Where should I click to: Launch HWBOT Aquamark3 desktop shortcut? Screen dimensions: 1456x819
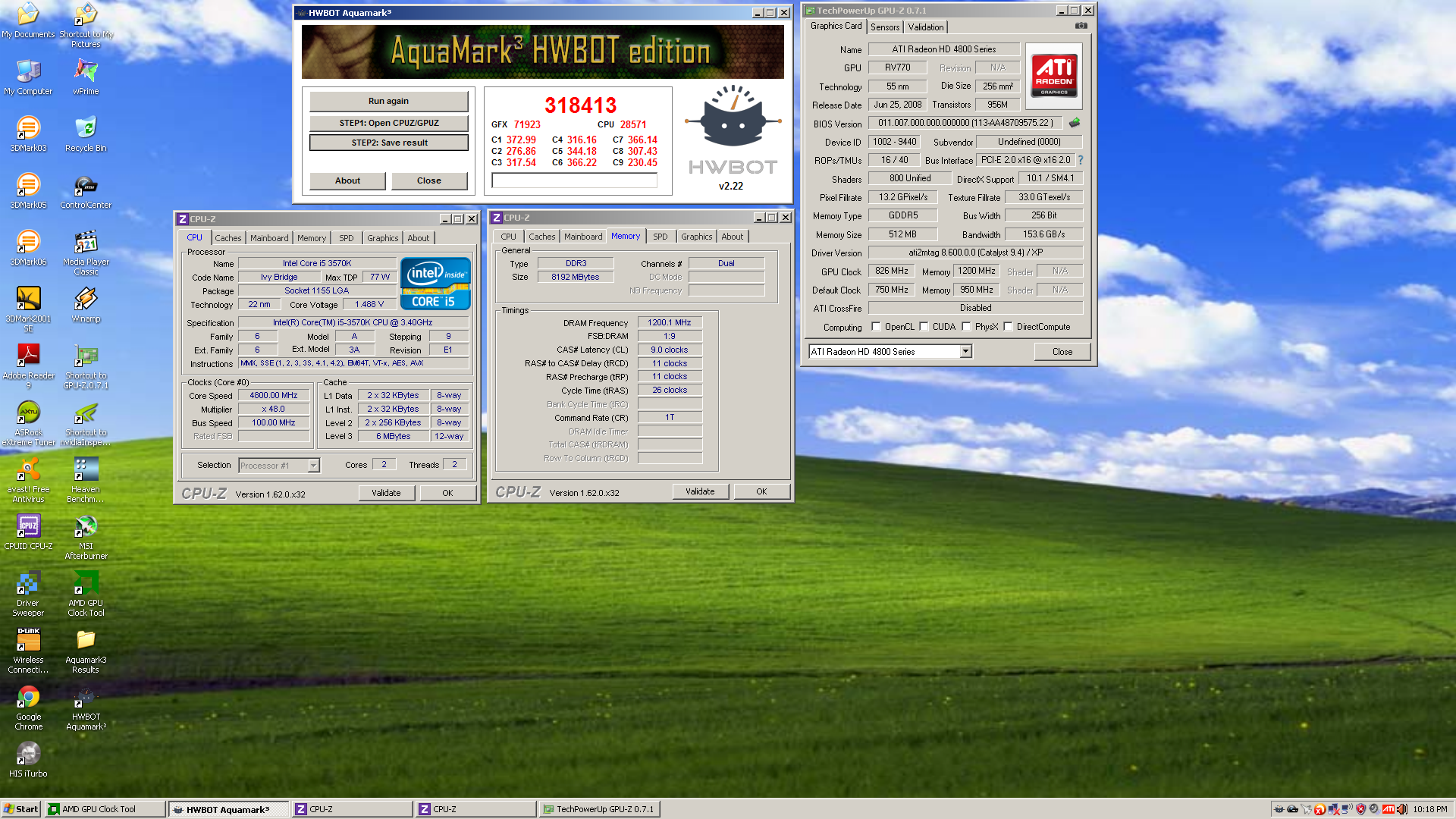(x=86, y=708)
